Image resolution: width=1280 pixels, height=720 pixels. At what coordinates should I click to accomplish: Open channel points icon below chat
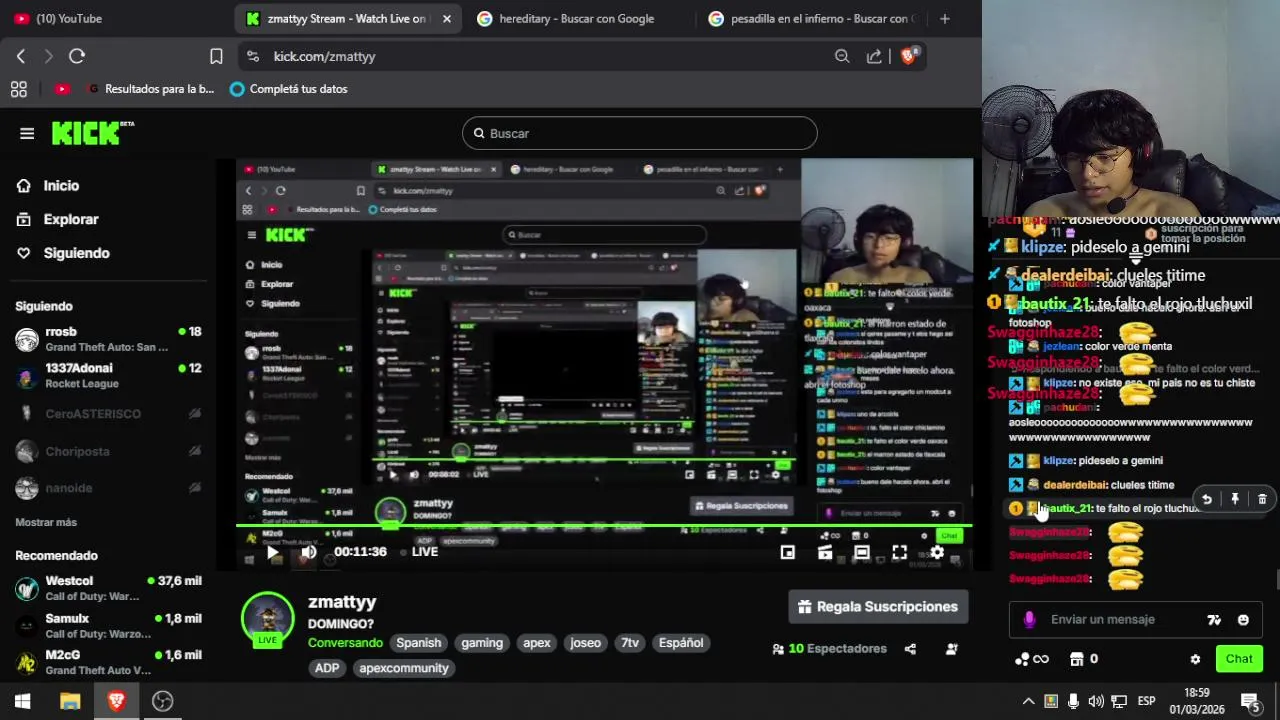[1031, 659]
